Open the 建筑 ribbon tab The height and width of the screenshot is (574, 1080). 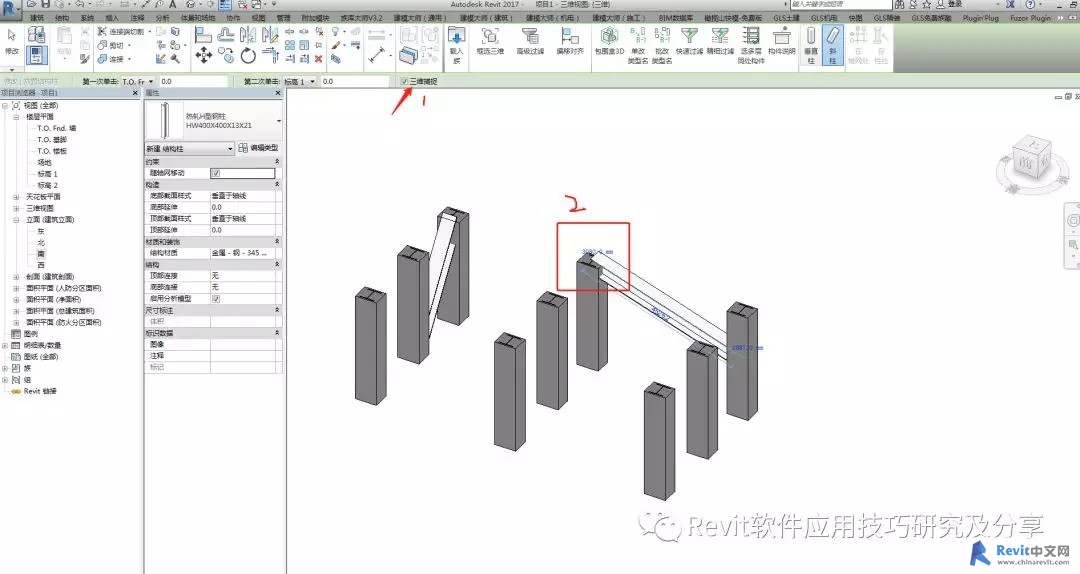[x=37, y=18]
